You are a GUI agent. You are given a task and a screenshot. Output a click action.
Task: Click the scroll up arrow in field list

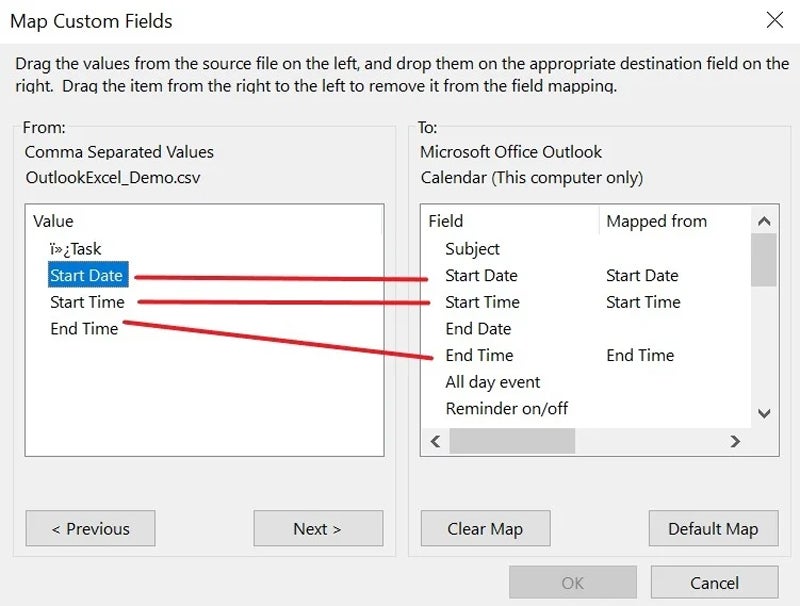[764, 221]
